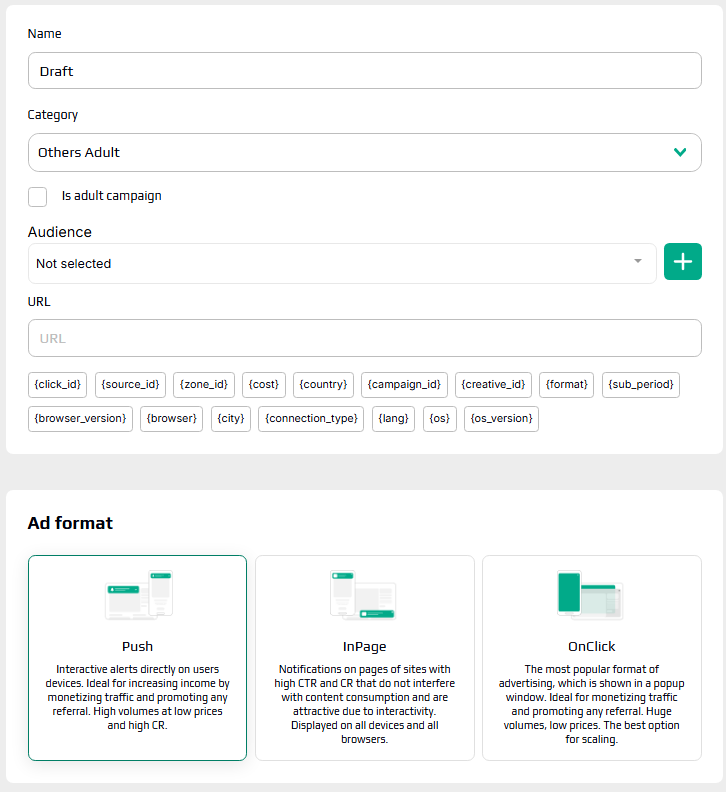Image resolution: width=726 pixels, height=792 pixels.
Task: Click the OnClick format illustration icon
Action: tap(591, 595)
